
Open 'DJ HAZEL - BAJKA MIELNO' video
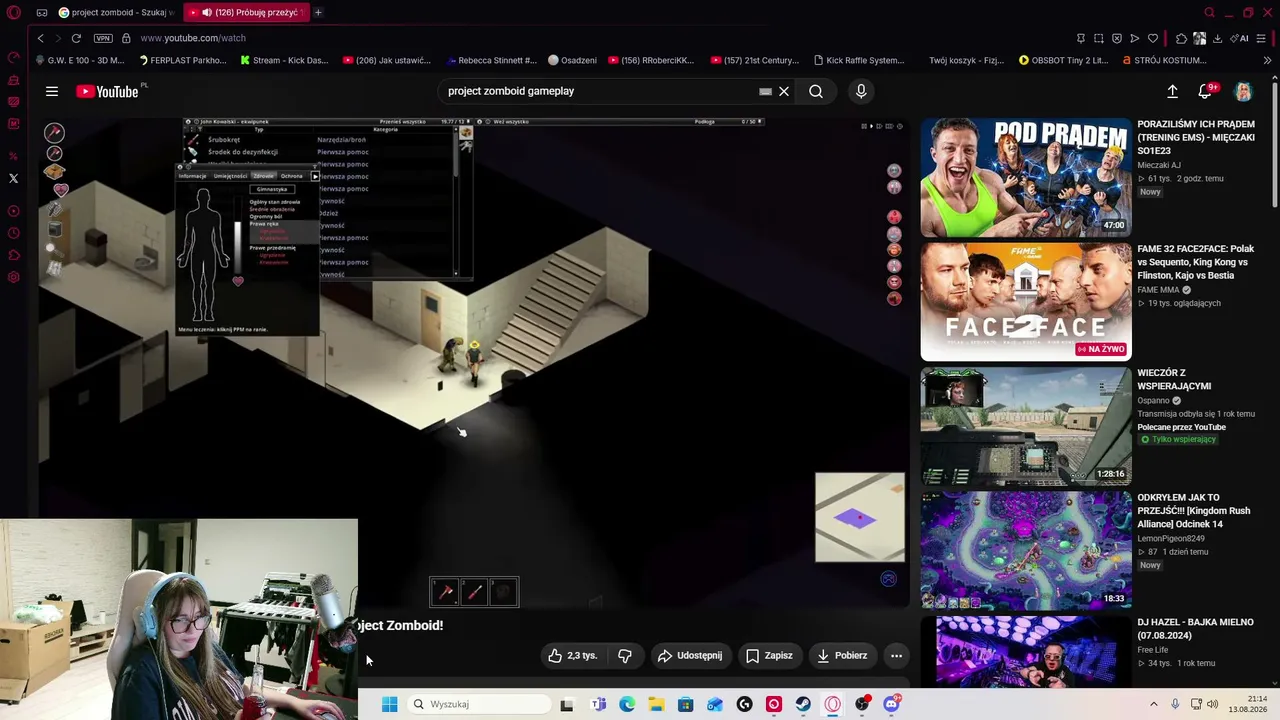tap(1026, 650)
